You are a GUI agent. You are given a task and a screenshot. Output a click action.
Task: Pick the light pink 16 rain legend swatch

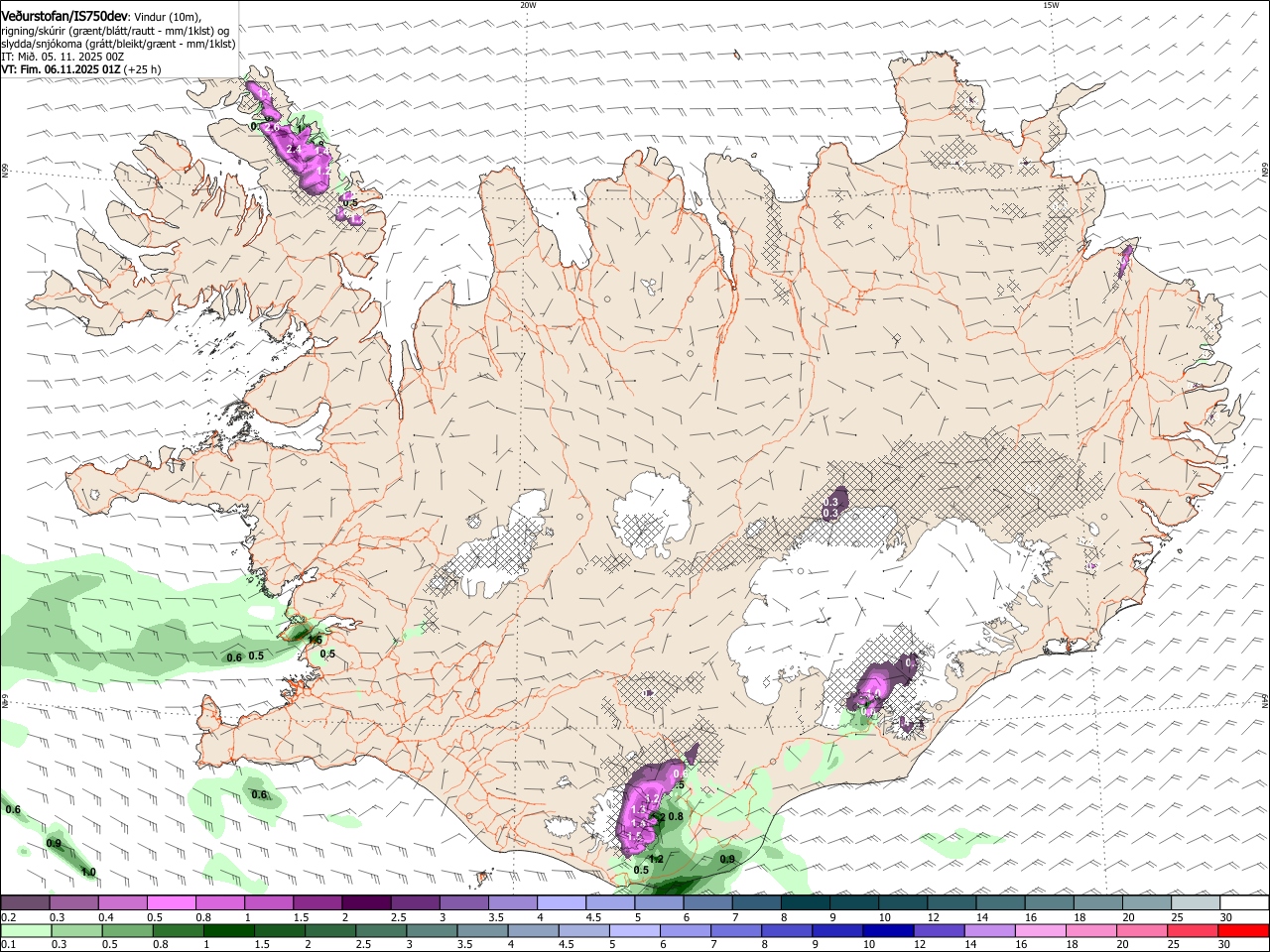pos(1041,931)
